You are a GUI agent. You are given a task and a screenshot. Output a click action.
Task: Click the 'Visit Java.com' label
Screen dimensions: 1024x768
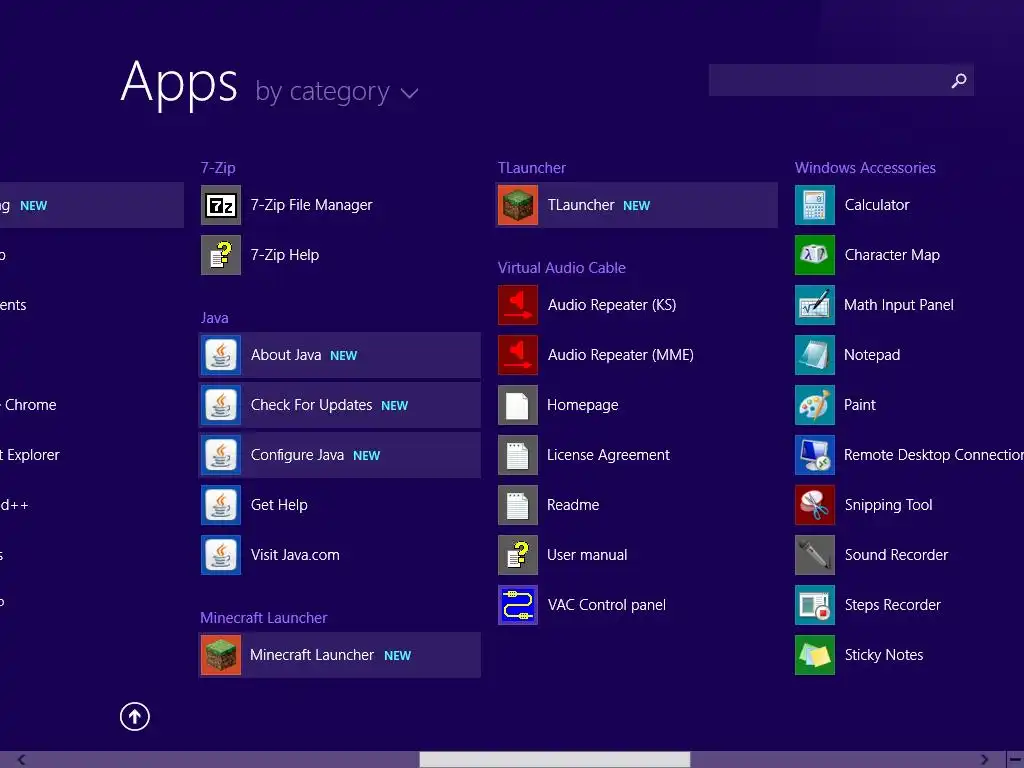pos(295,555)
